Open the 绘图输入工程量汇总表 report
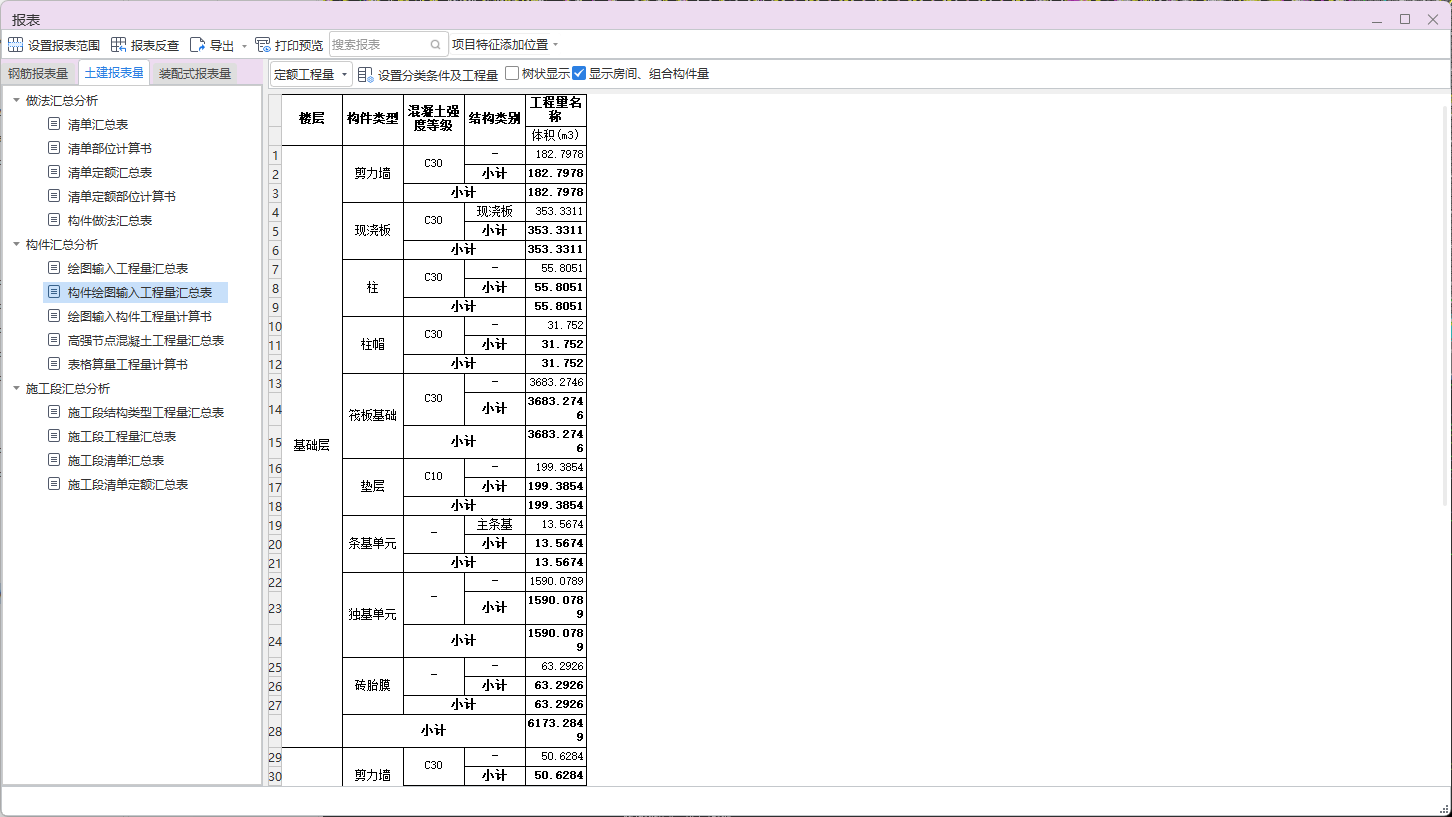 [x=128, y=268]
